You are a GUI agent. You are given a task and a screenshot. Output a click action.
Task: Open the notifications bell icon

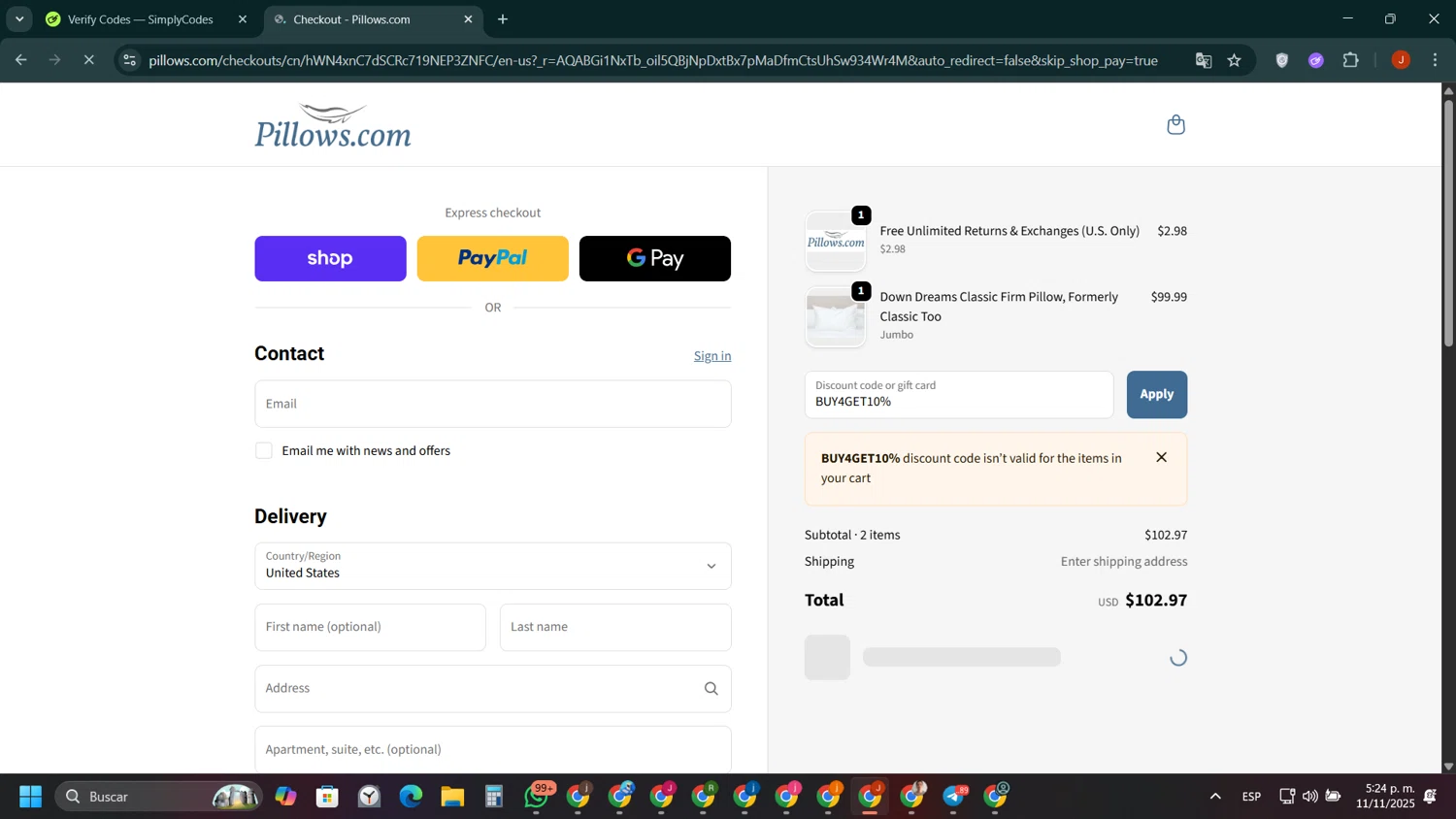(1430, 797)
